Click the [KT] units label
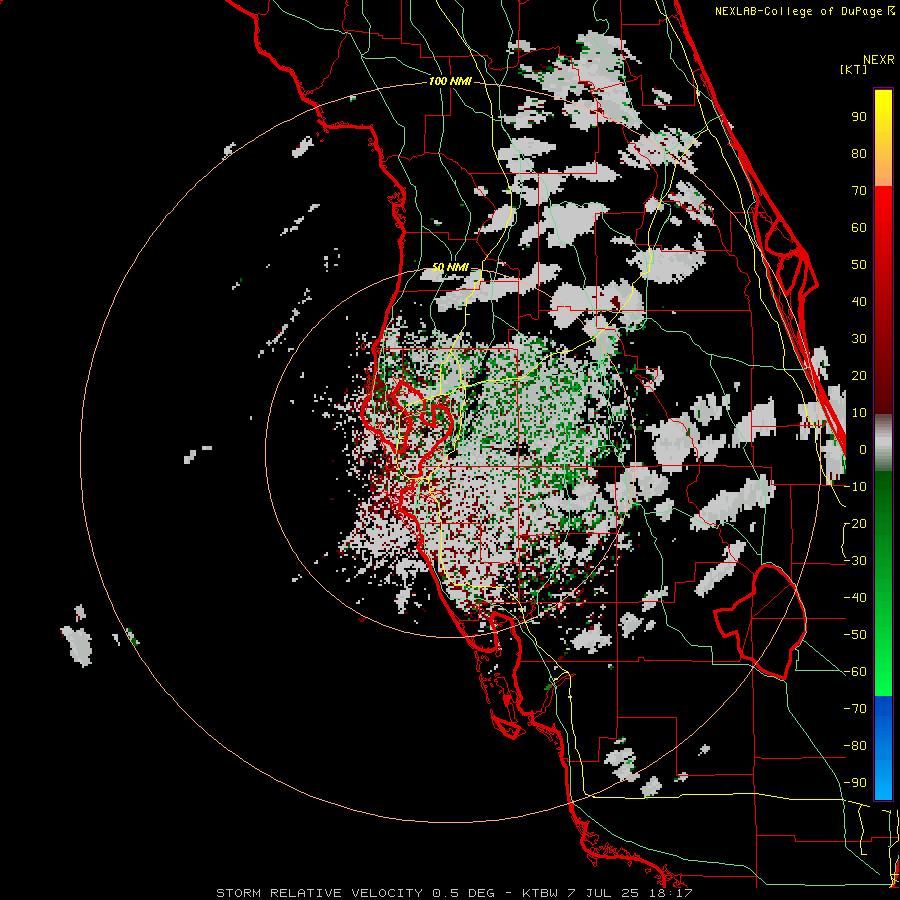The width and height of the screenshot is (900, 900). pos(854,69)
